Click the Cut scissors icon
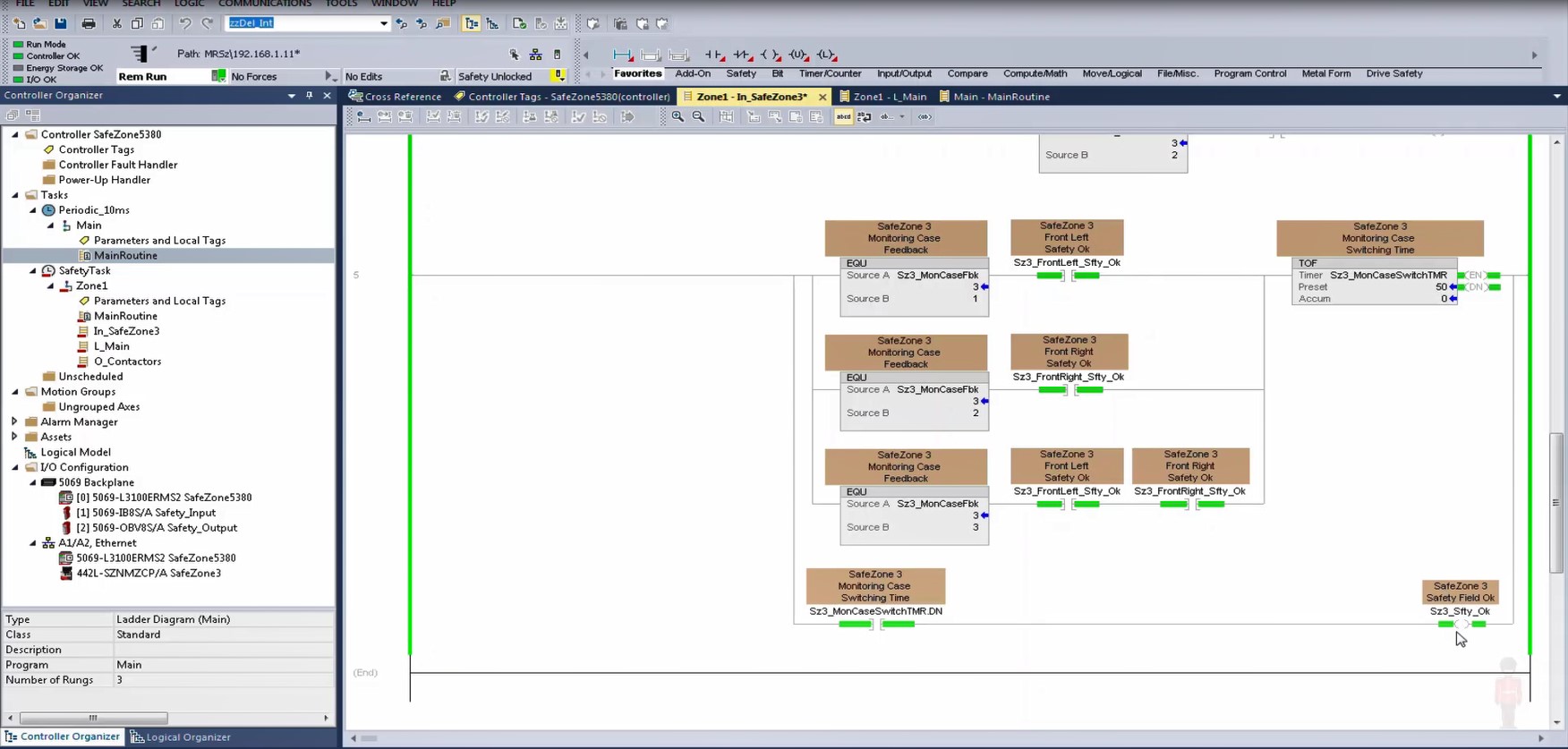Image resolution: width=1568 pixels, height=749 pixels. pyautogui.click(x=116, y=24)
